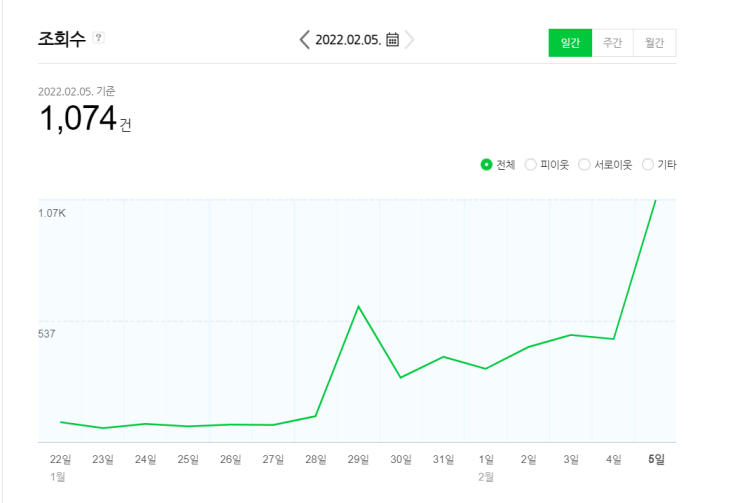This screenshot has width=743, height=503.
Task: Click the chart data point at 3일
Action: pos(571,335)
